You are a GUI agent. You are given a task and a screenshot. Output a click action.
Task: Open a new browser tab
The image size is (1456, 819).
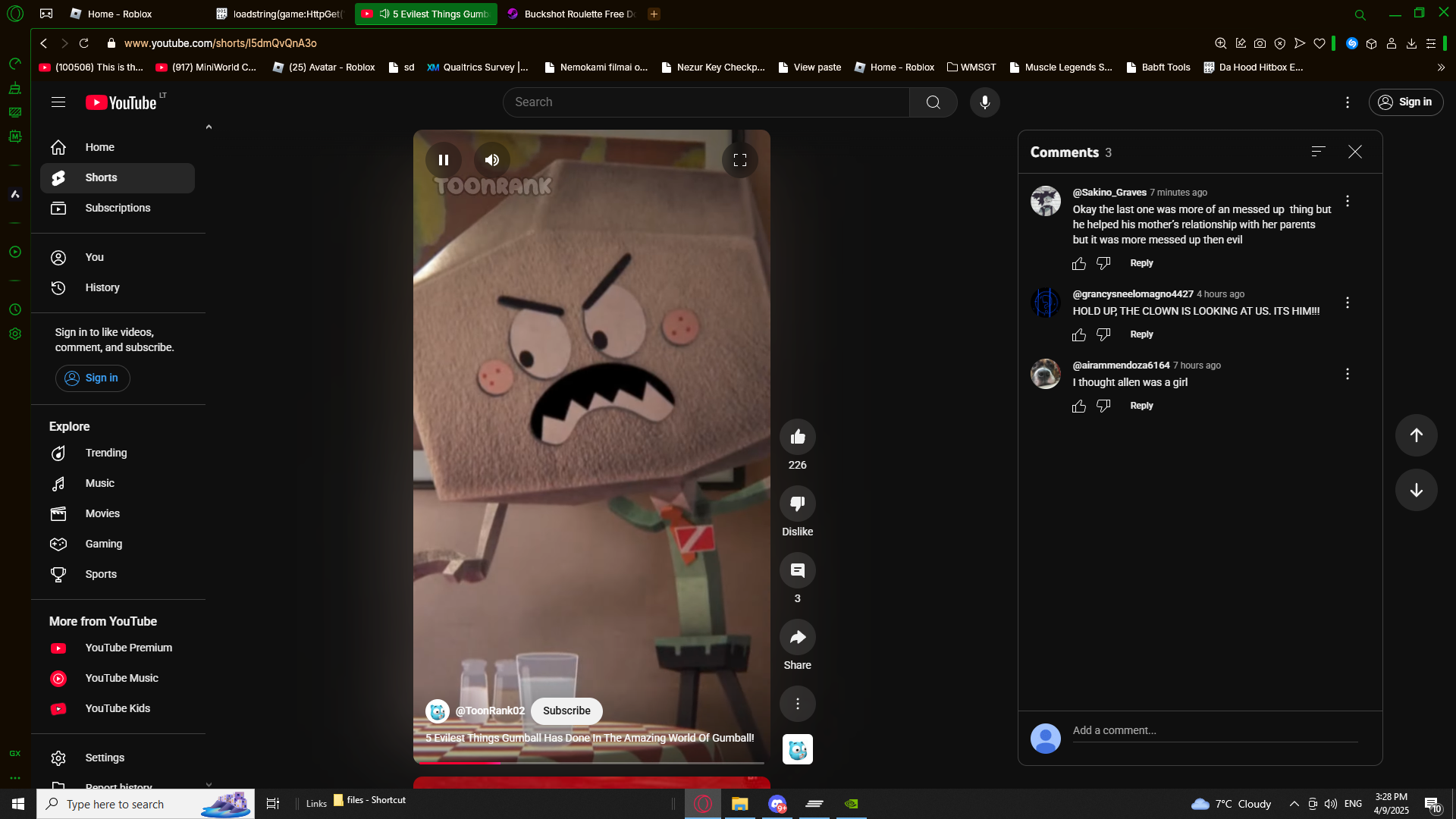click(654, 14)
